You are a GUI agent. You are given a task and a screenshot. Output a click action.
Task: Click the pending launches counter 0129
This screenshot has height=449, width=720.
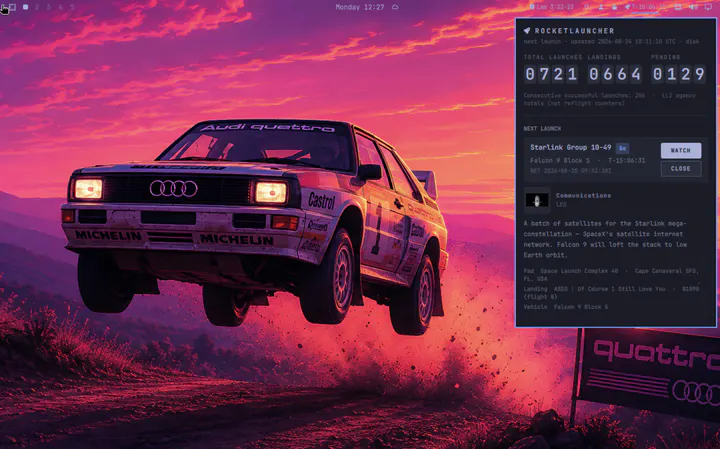[679, 74]
